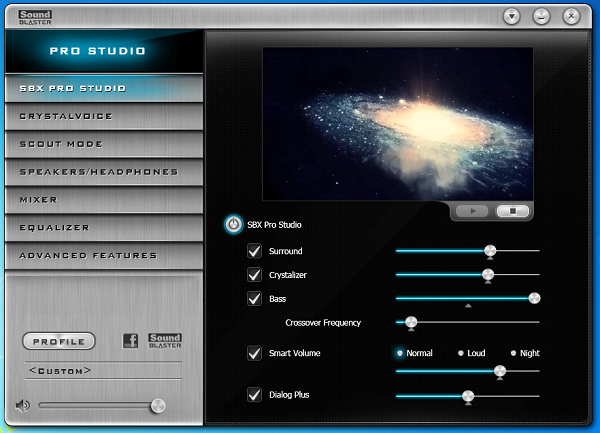Open the title bar dropdown arrow button
Viewport: 600px width, 433px height.
point(512,16)
